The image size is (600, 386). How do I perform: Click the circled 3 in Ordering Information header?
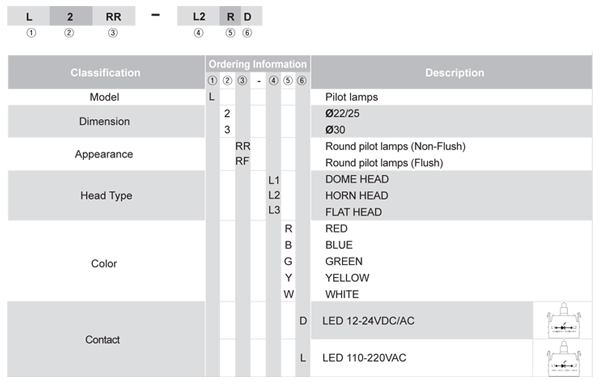tap(242, 80)
